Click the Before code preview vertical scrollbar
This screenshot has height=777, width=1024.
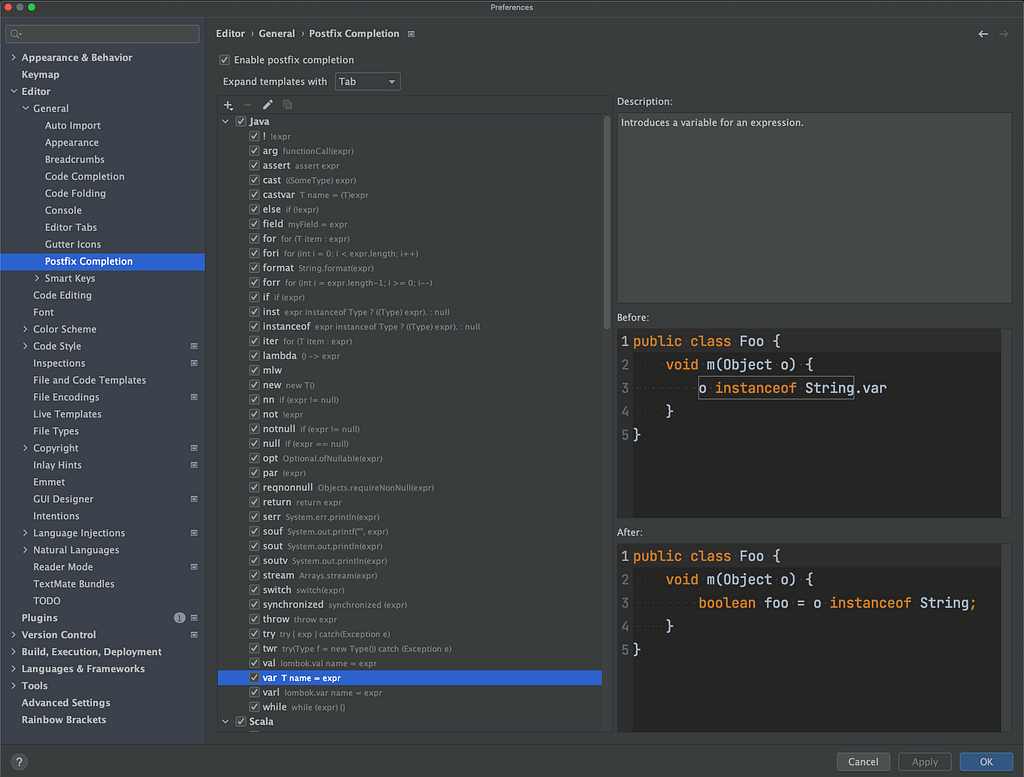pyautogui.click(x=1006, y=423)
